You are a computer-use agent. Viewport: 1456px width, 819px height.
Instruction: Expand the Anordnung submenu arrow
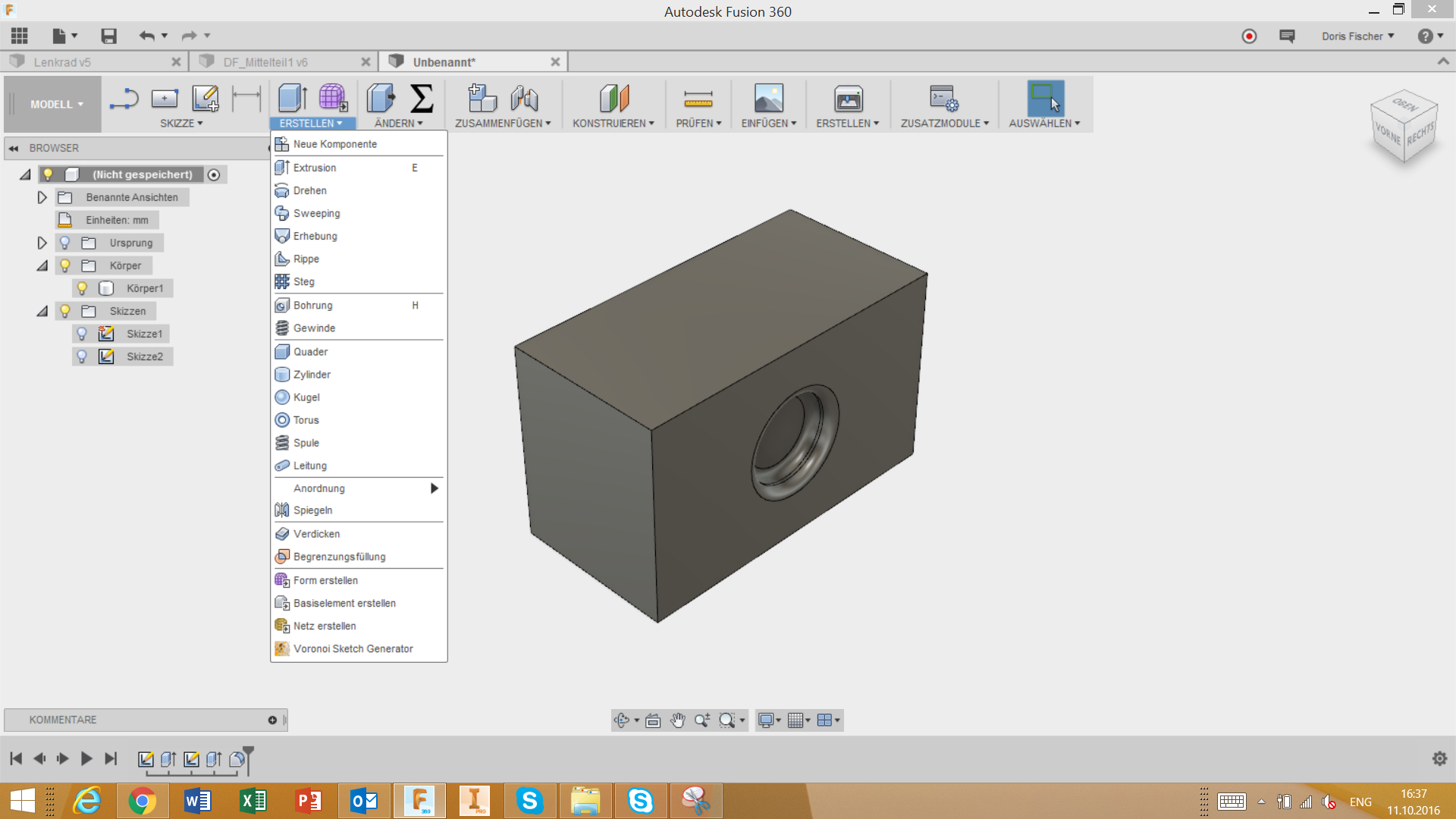[435, 488]
